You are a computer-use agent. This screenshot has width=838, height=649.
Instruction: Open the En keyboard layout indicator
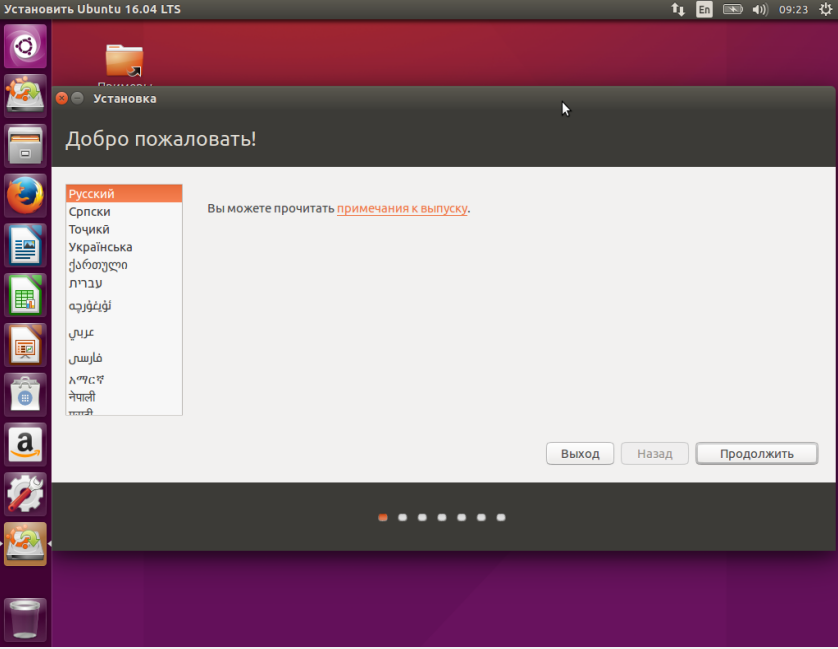pyautogui.click(x=704, y=9)
